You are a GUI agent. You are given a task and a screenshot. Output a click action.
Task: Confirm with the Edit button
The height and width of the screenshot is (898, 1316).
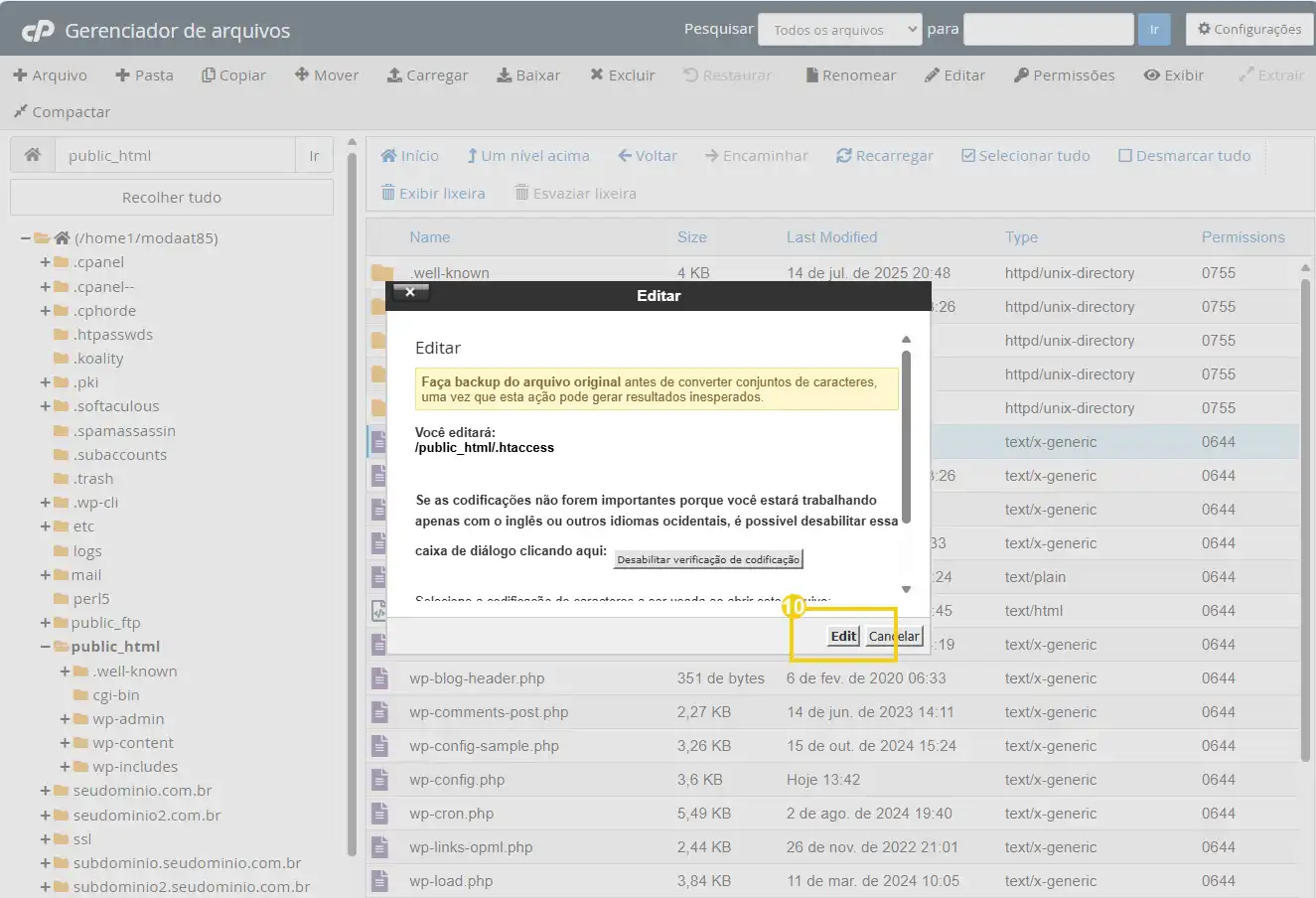[843, 636]
